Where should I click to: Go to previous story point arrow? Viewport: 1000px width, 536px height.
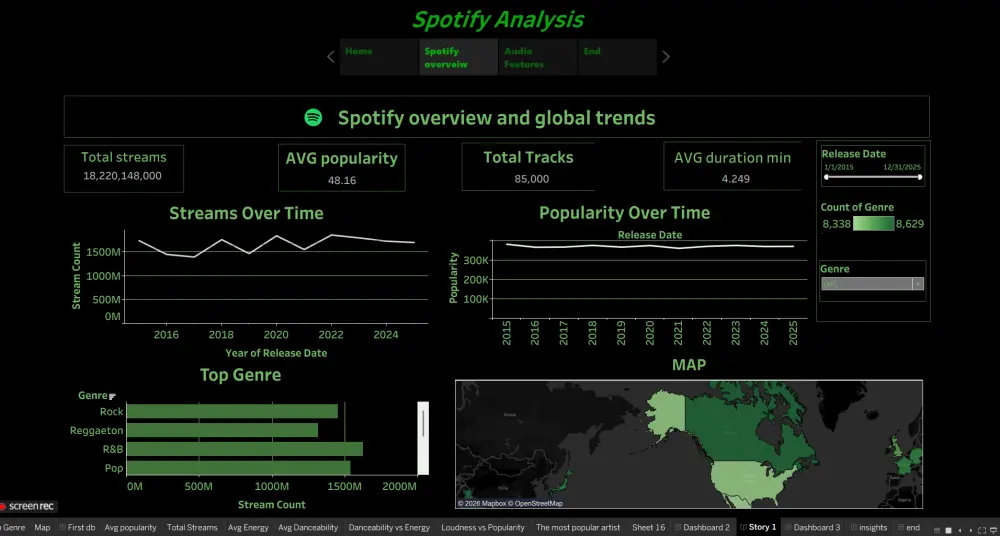point(330,57)
